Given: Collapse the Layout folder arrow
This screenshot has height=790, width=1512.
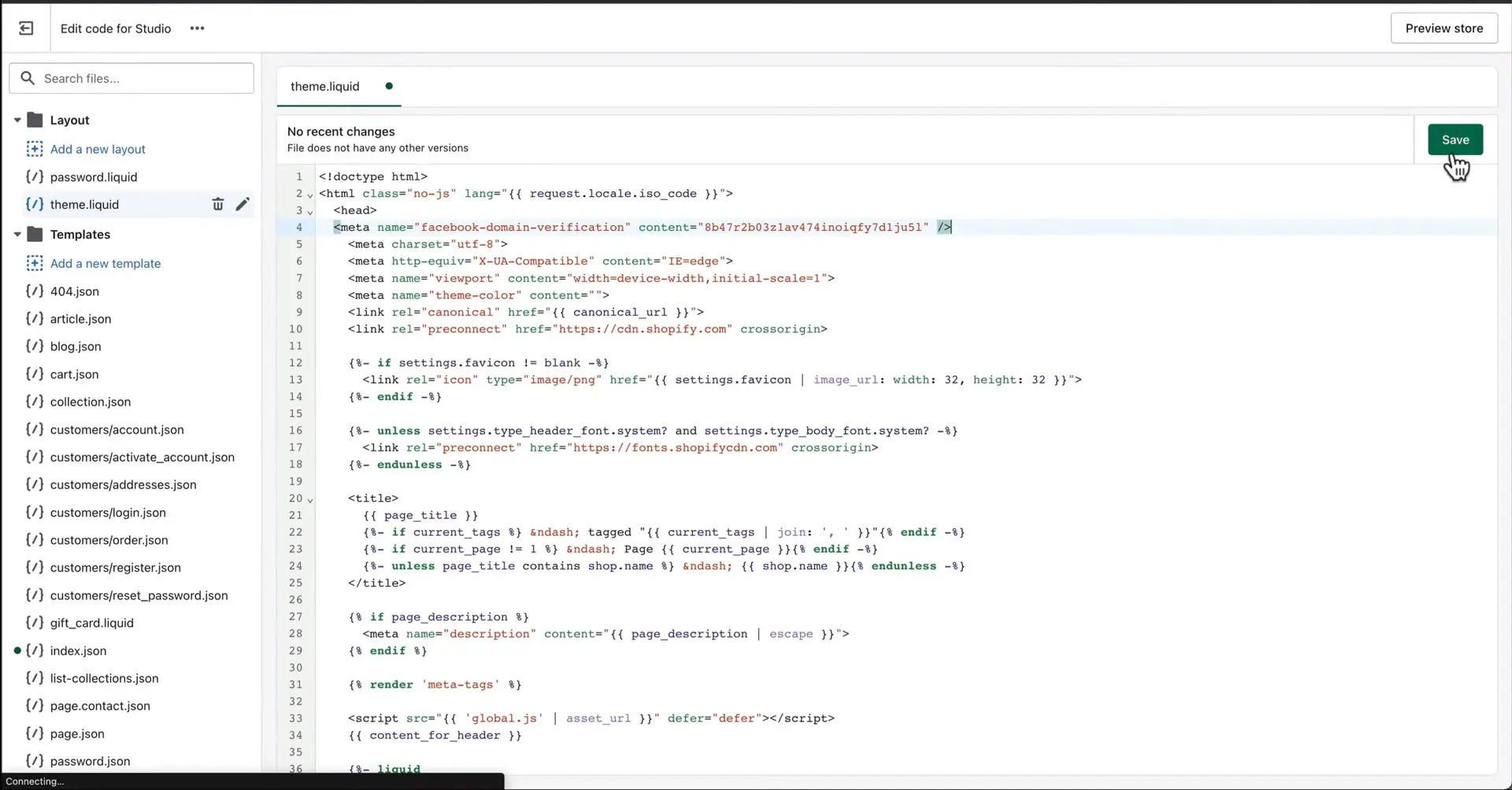Looking at the screenshot, I should point(17,121).
